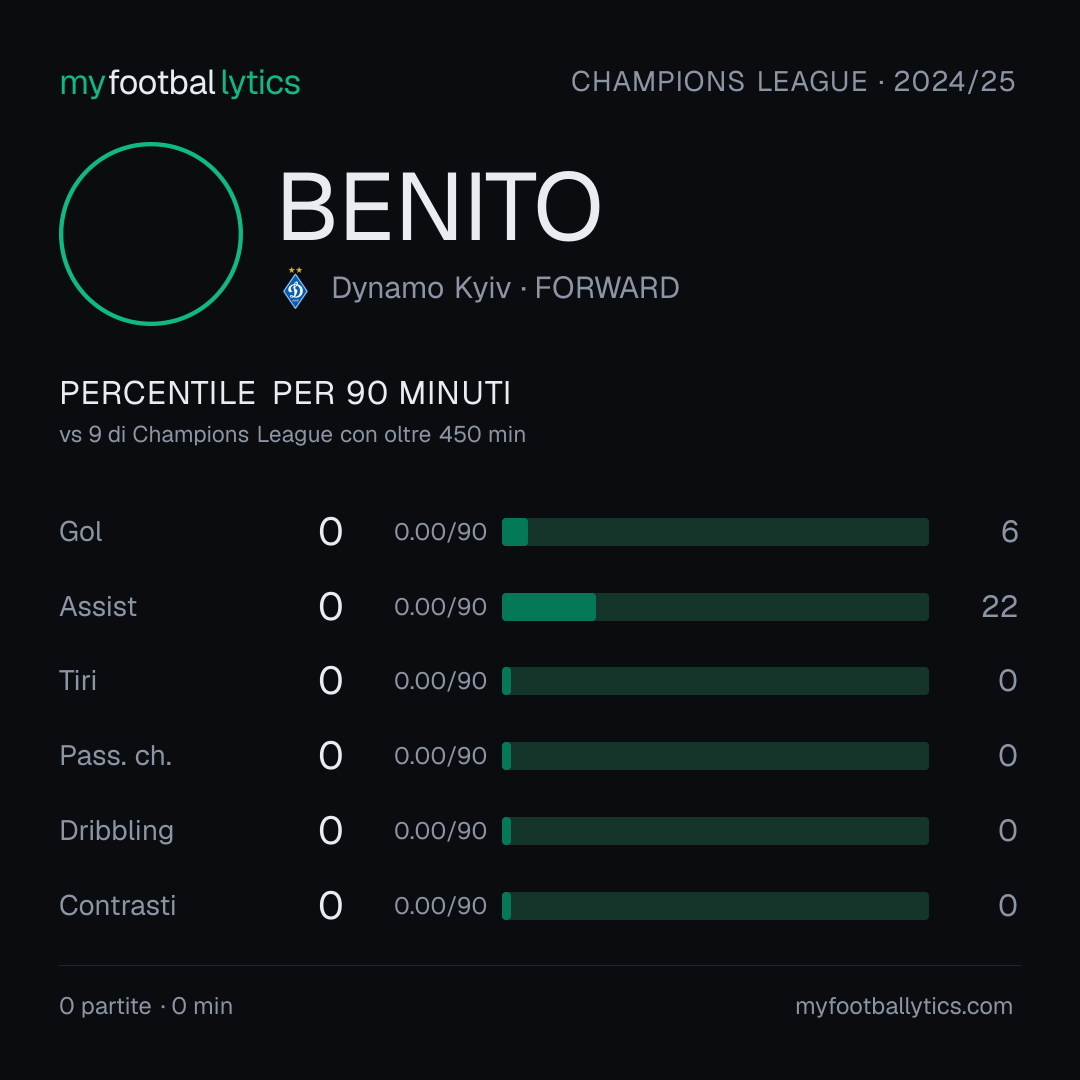Screen dimensions: 1080x1080
Task: Click the myfootballytics logo
Action: [180, 83]
